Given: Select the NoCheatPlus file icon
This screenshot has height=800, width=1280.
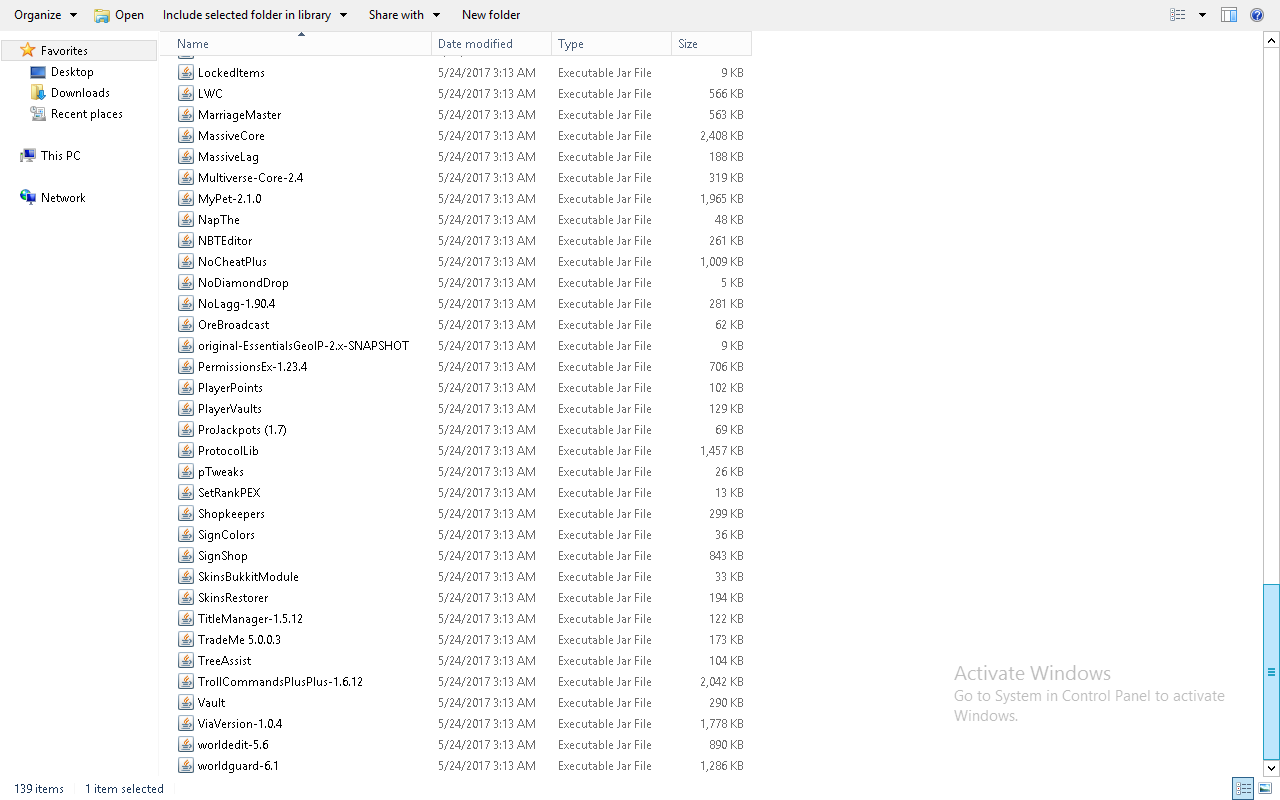Looking at the screenshot, I should pos(186,262).
